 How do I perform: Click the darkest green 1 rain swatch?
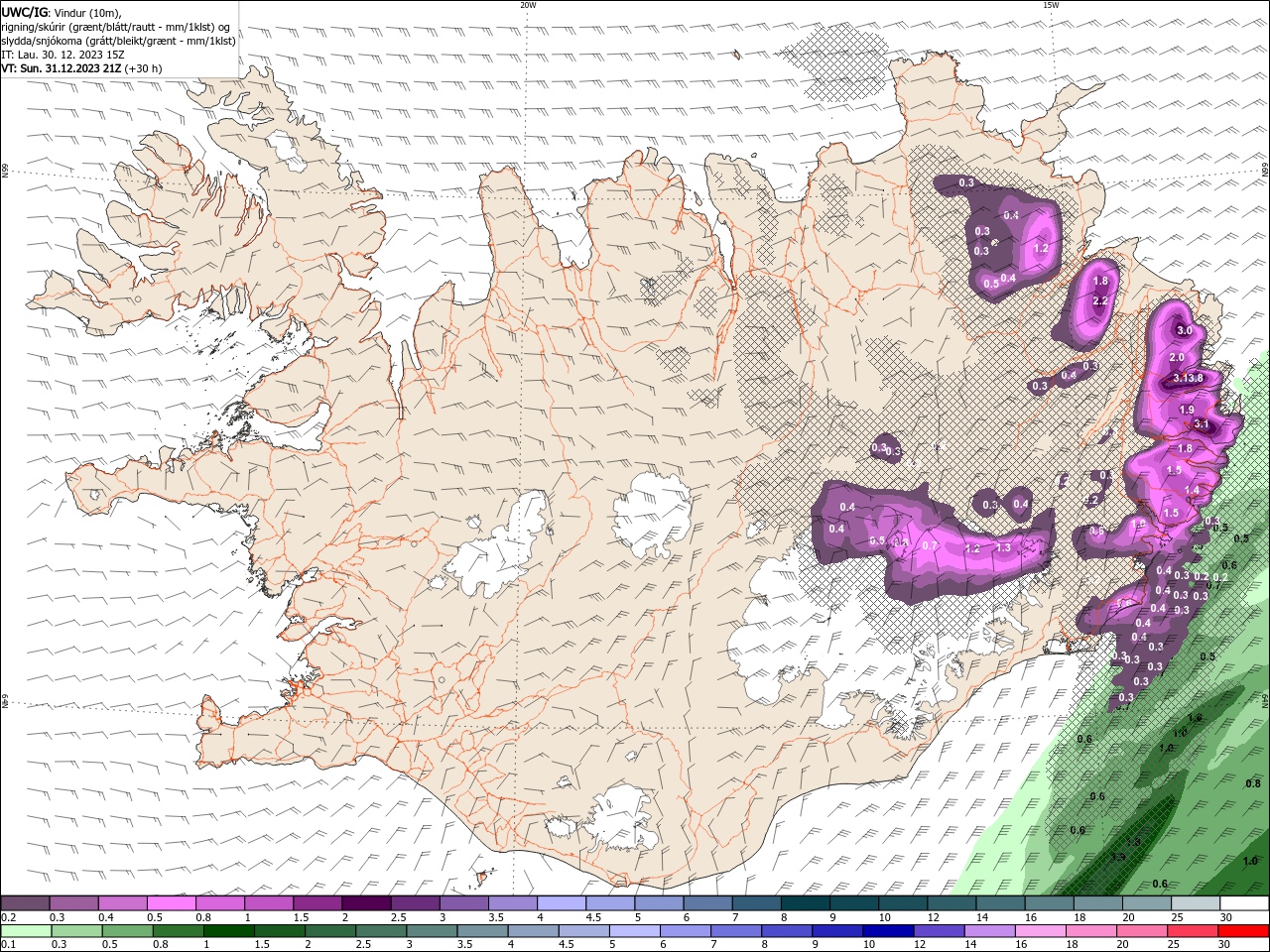tap(228, 931)
